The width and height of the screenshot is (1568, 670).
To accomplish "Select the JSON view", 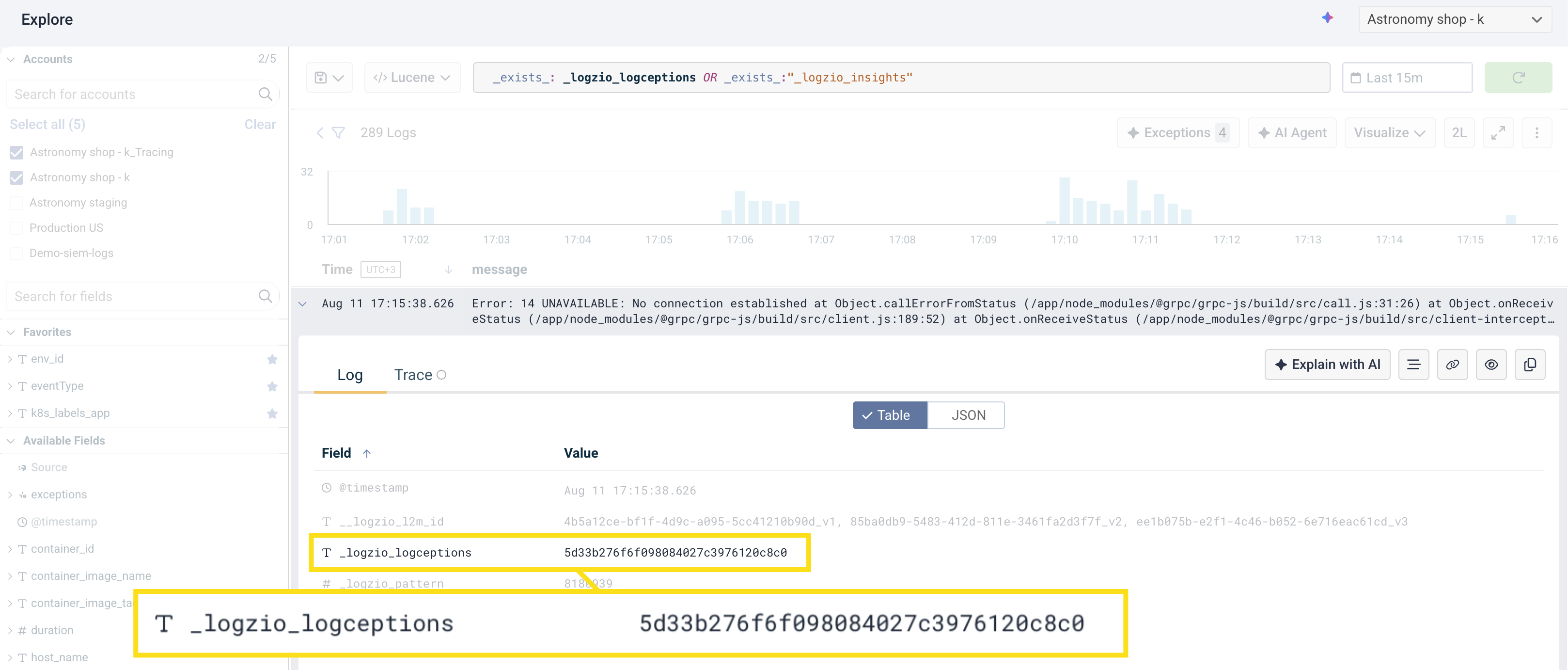I will coord(967,415).
